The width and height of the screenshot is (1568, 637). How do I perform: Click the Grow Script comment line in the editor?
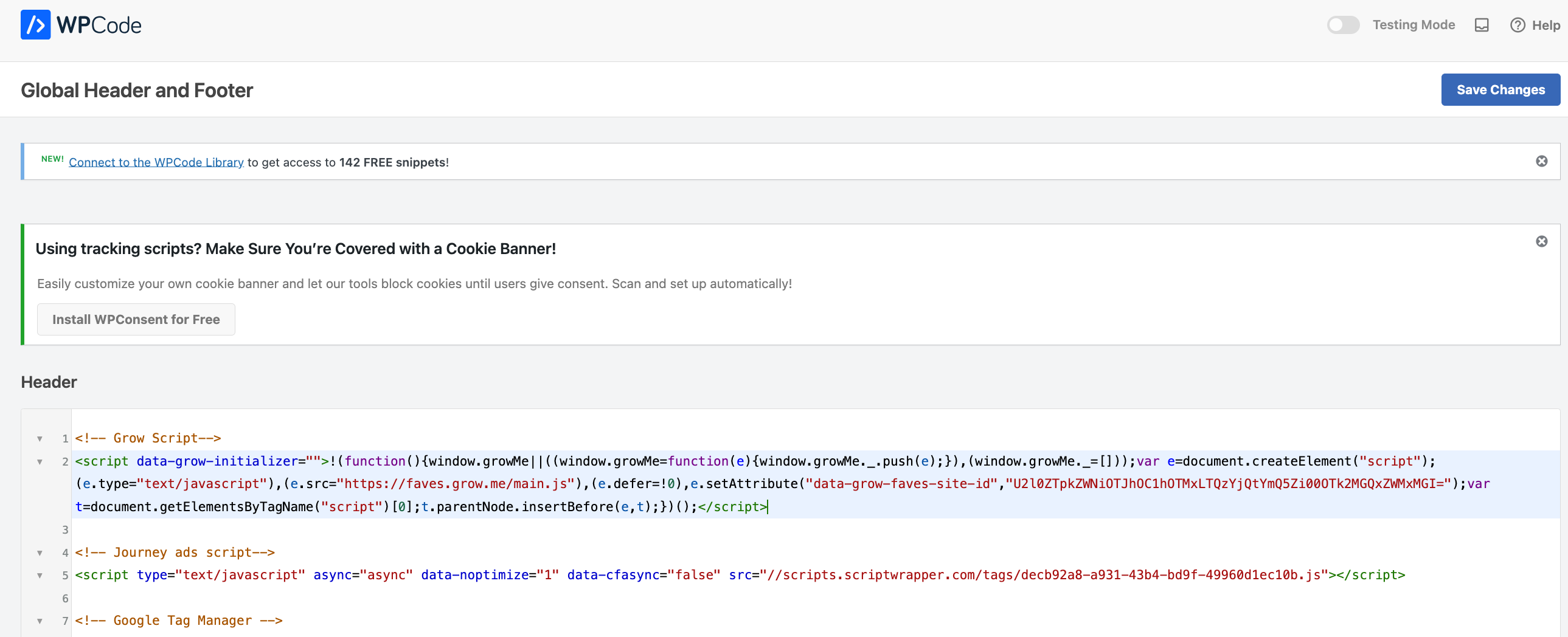(148, 438)
